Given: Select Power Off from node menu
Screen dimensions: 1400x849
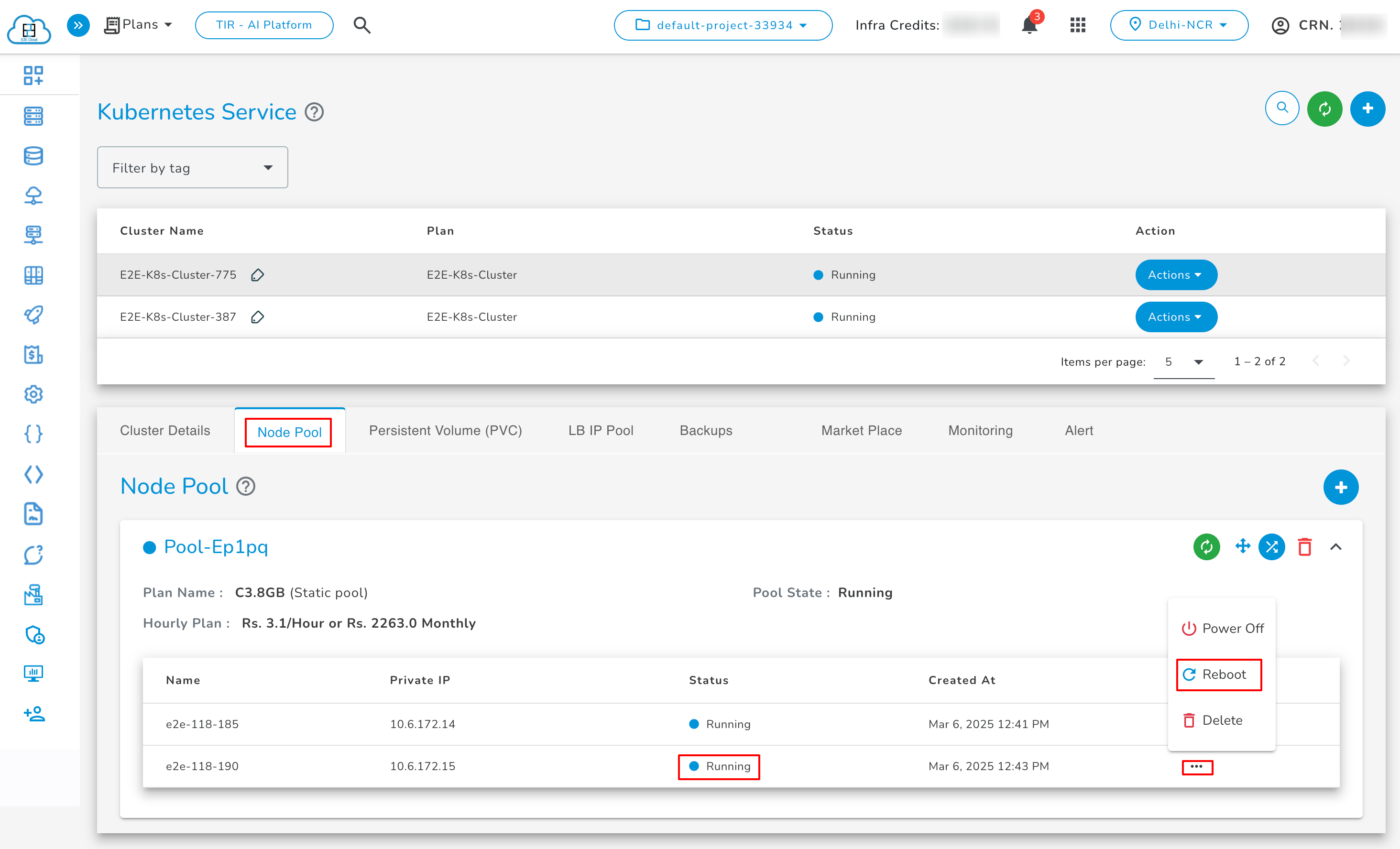Looking at the screenshot, I should click(x=1222, y=629).
